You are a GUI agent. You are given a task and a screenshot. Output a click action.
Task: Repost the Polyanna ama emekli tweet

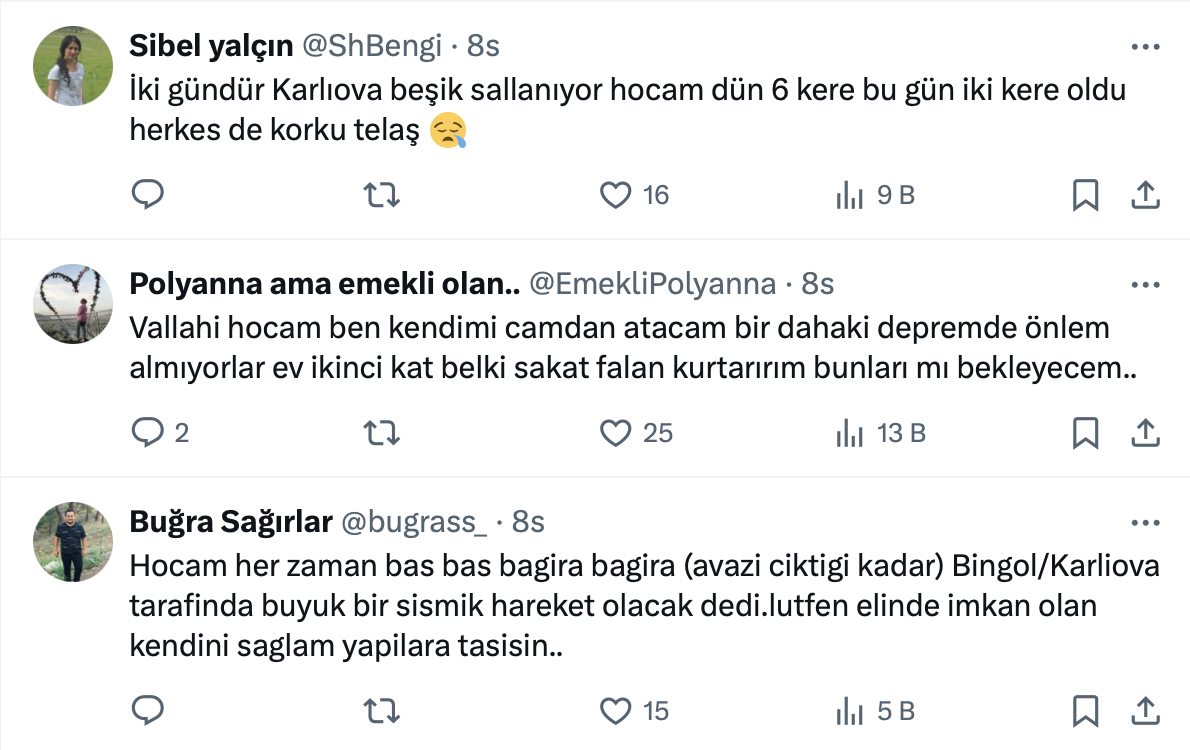pyautogui.click(x=381, y=432)
